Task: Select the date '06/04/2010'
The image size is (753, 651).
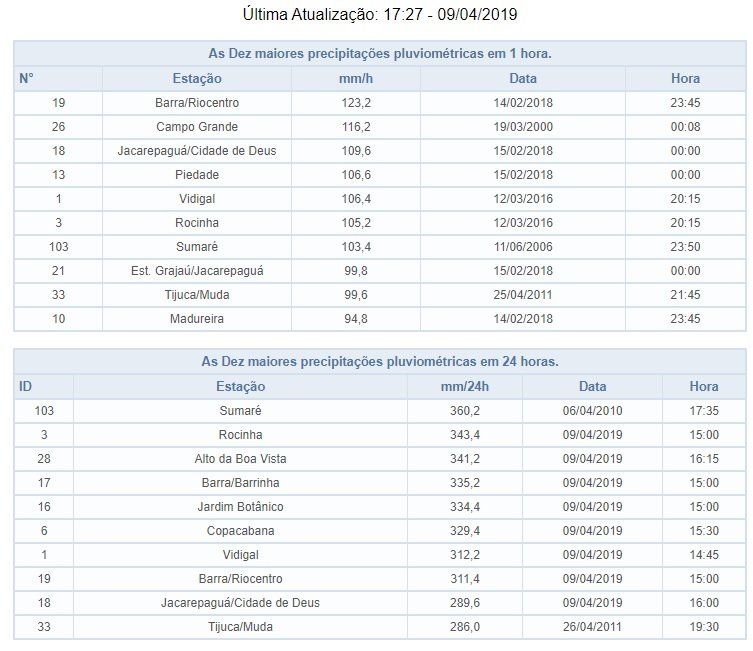Action: 593,411
